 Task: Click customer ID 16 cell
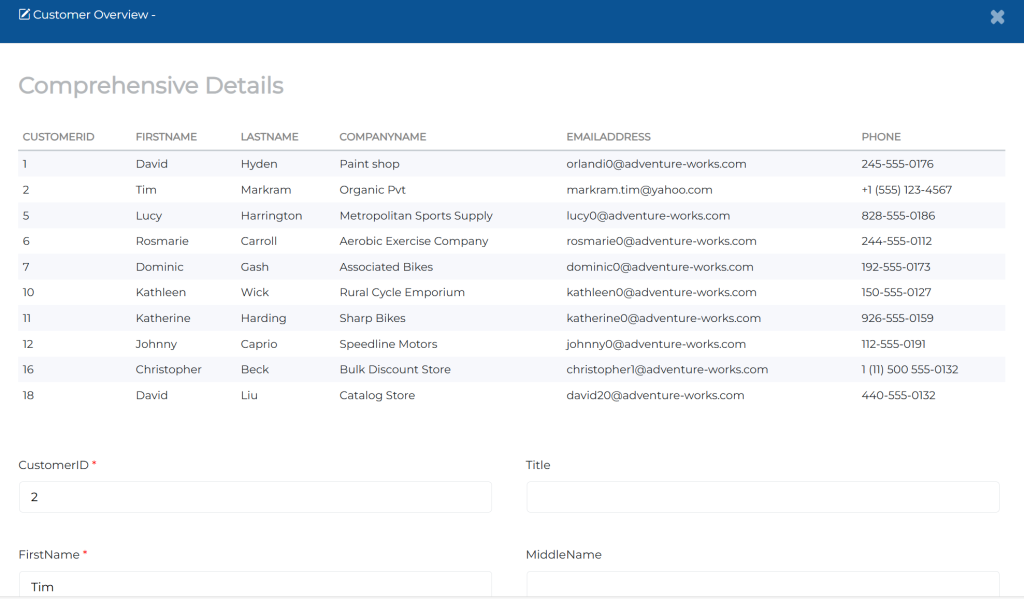pos(28,369)
